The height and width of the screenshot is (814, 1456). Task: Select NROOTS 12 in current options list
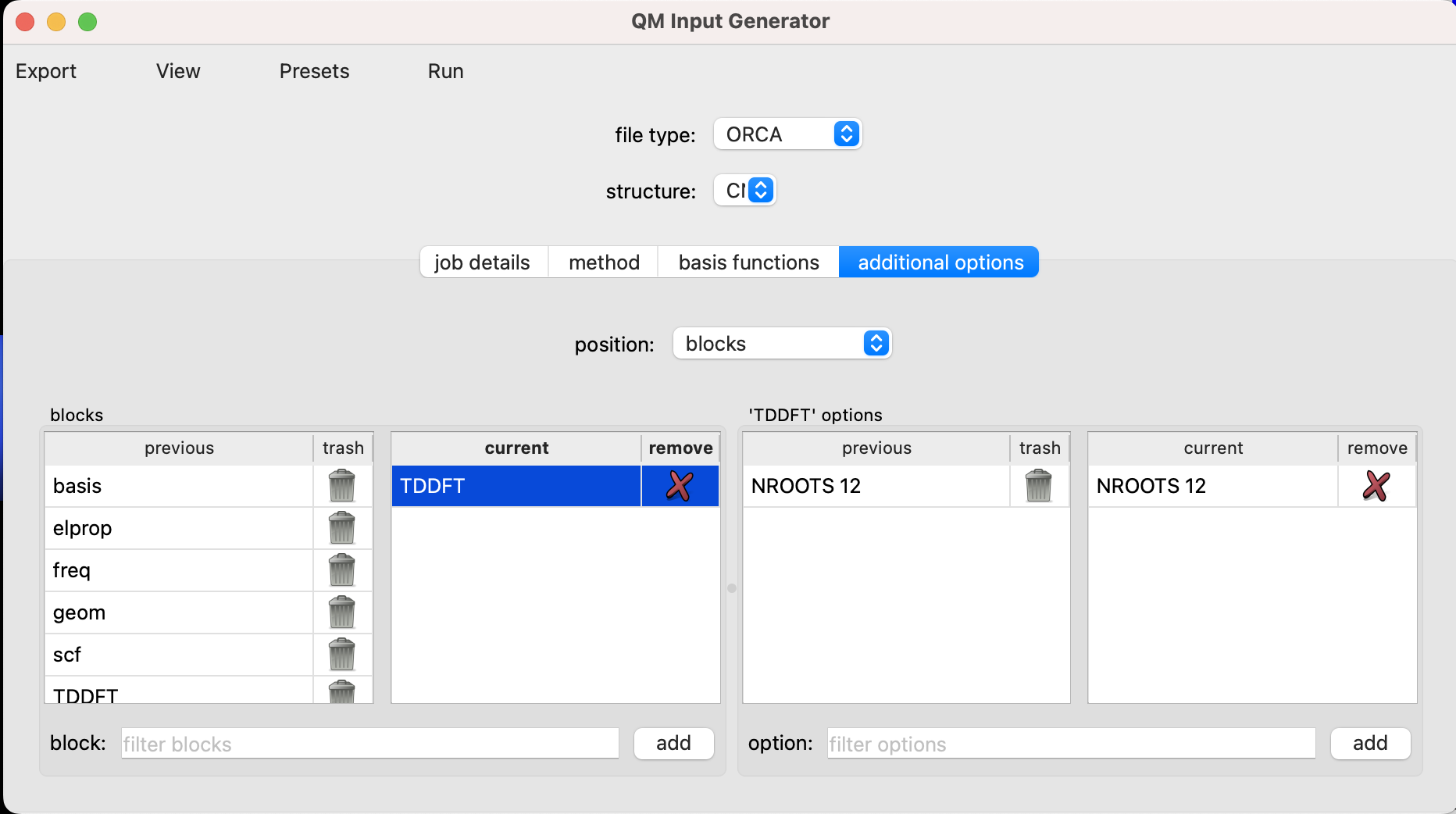(x=1213, y=486)
